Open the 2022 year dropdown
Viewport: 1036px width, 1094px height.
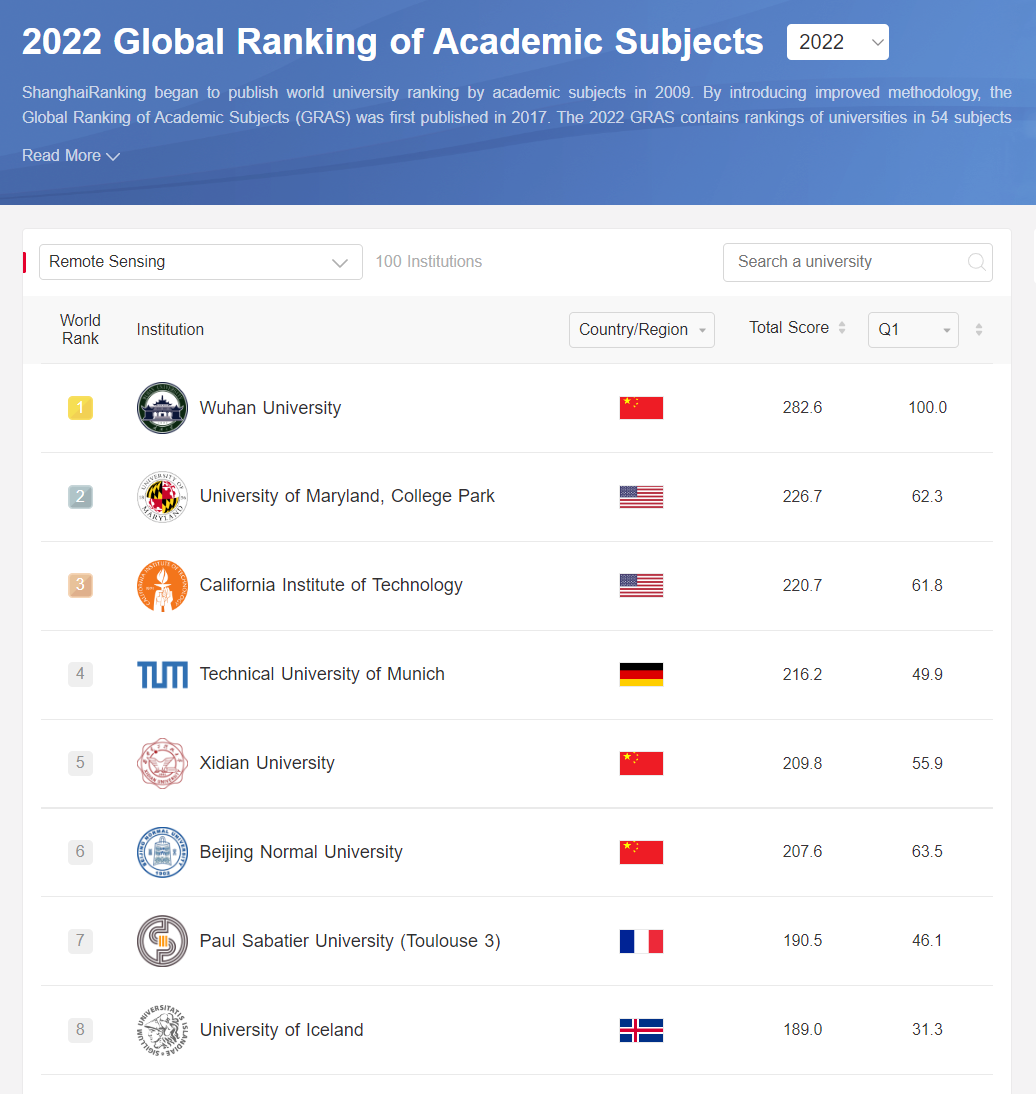pos(837,42)
